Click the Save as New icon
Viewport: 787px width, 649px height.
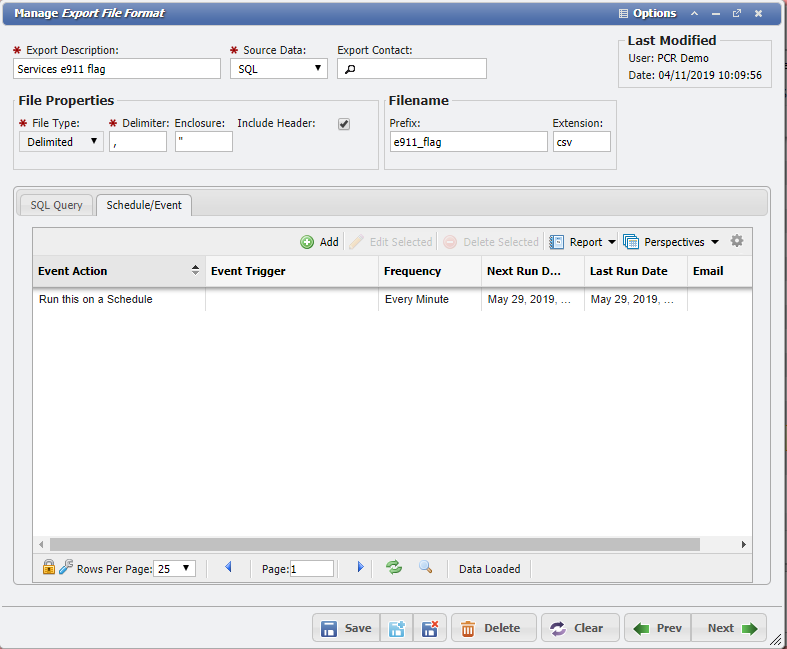coord(397,628)
